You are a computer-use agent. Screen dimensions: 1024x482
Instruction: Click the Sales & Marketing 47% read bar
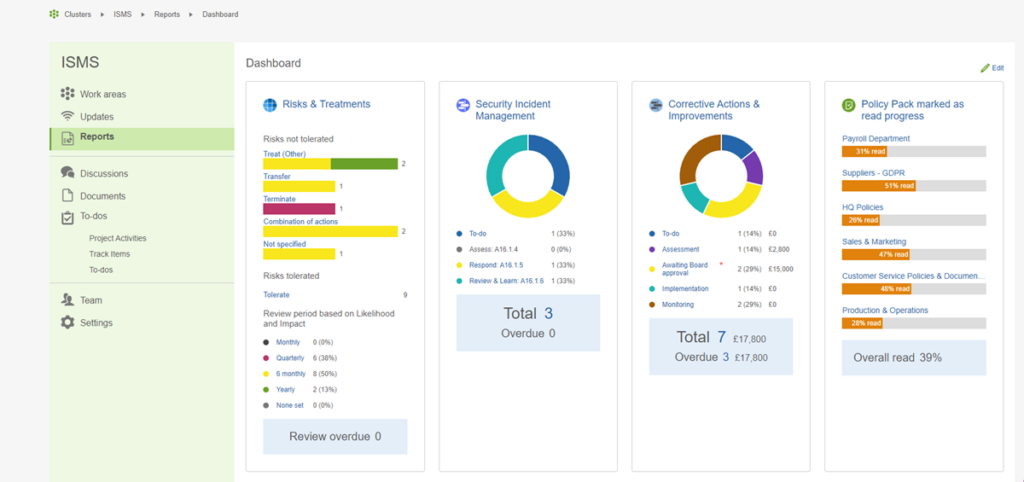coord(914,254)
